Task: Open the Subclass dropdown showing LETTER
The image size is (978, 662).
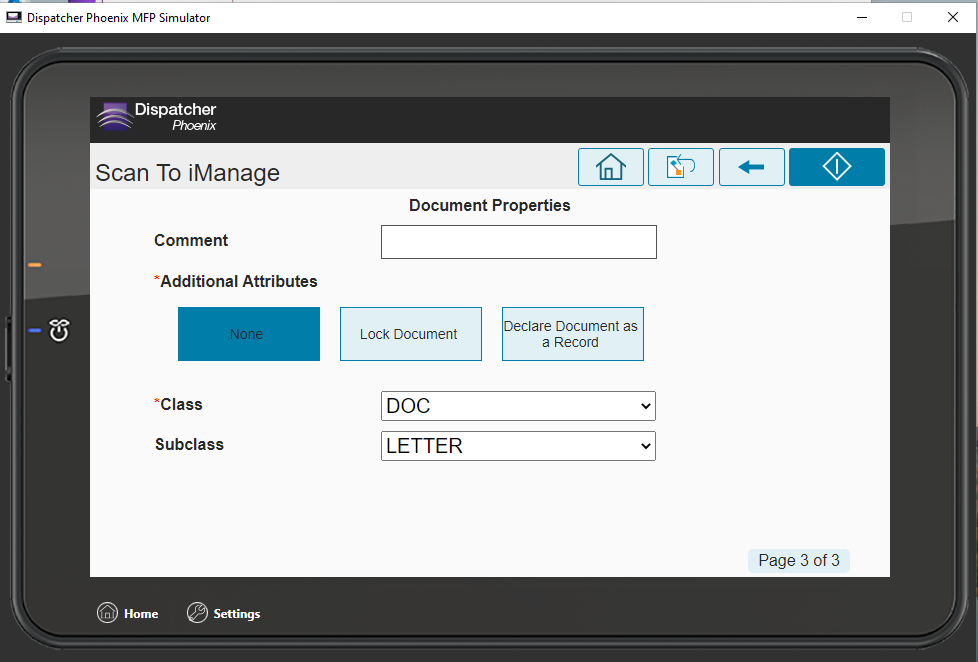Action: 517,445
